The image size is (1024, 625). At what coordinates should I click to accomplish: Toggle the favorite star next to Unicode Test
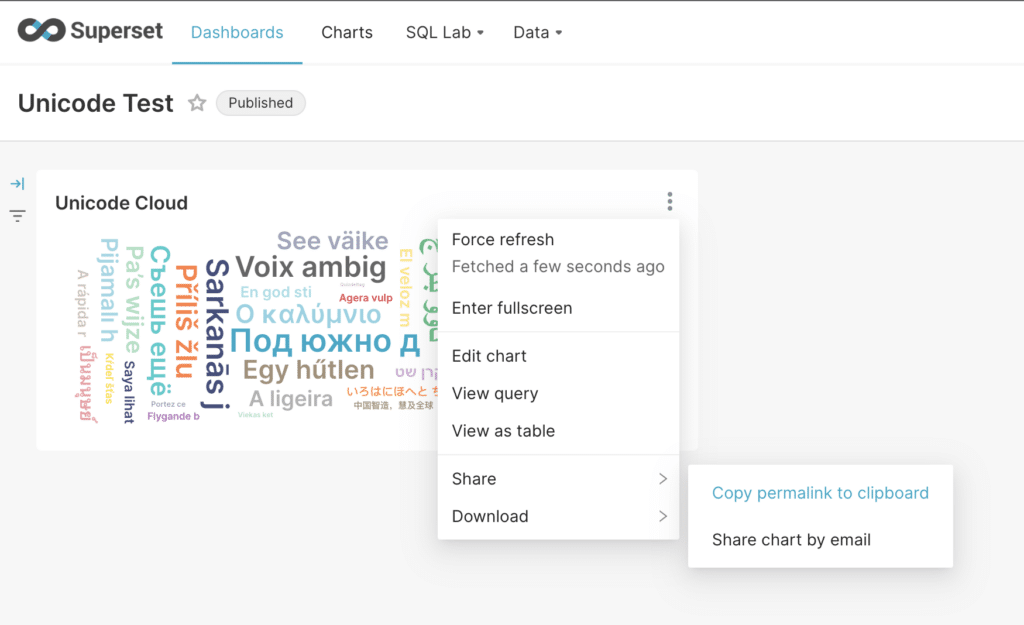(x=197, y=103)
